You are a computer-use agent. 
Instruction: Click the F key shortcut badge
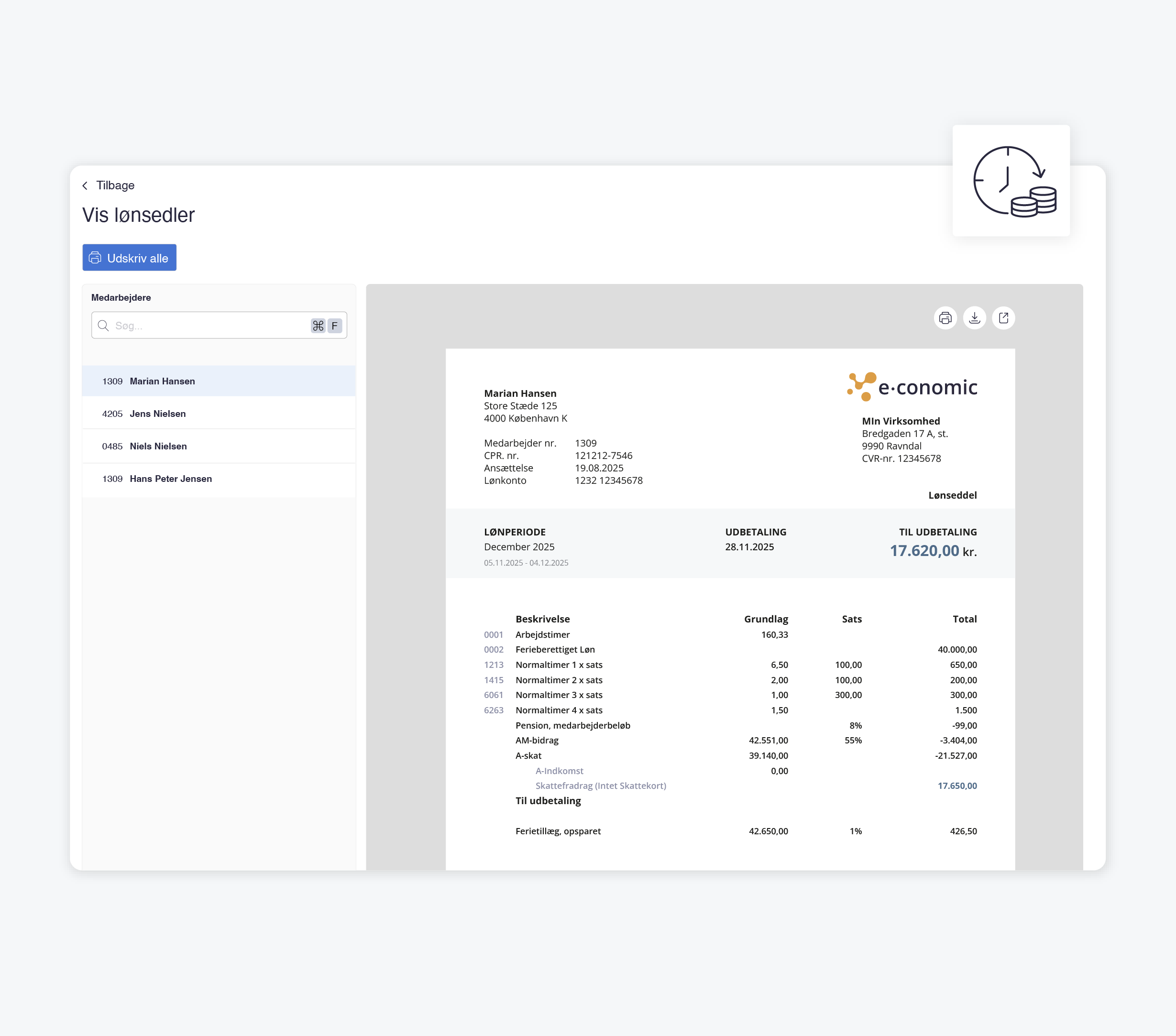(335, 326)
